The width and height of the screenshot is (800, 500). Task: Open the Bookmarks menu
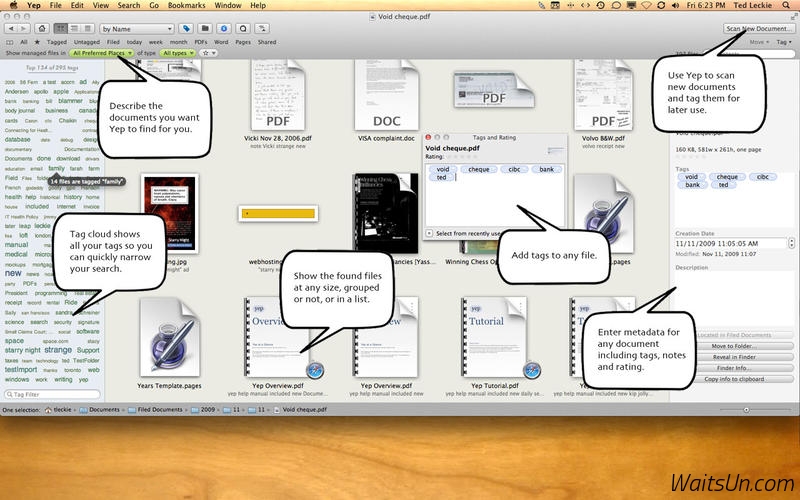coord(186,5)
